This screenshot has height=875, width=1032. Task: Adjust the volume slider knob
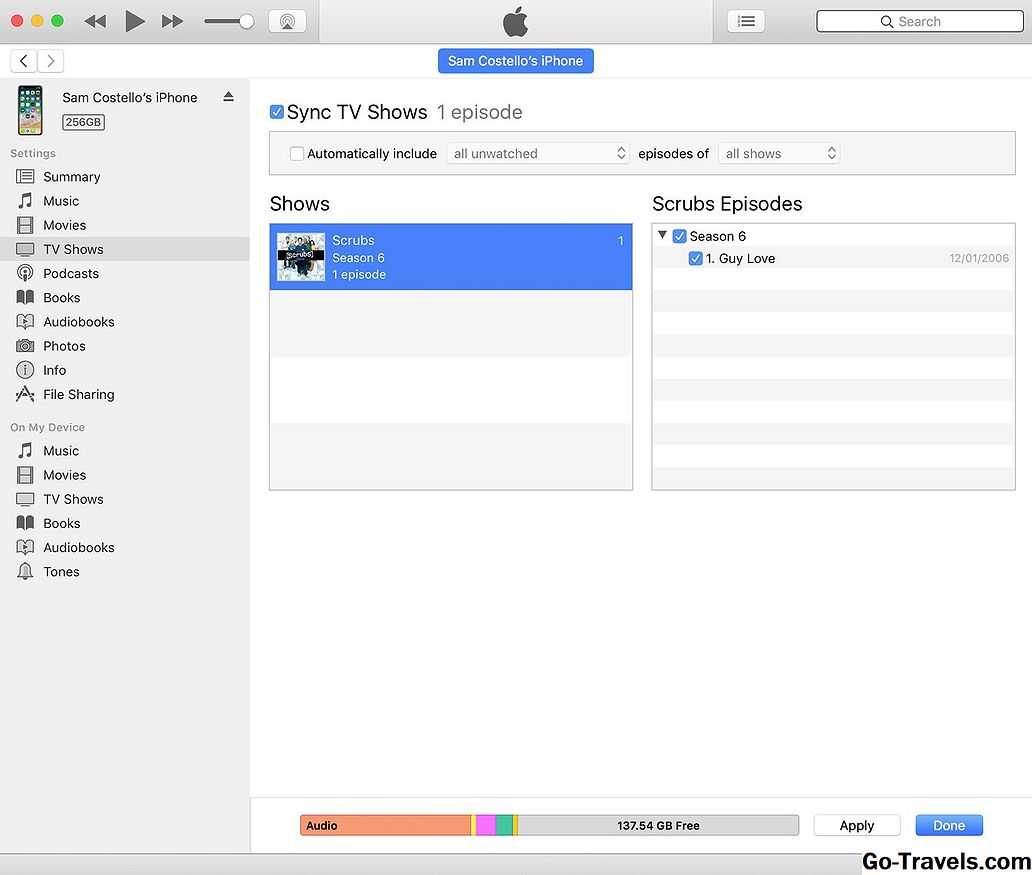pos(246,21)
